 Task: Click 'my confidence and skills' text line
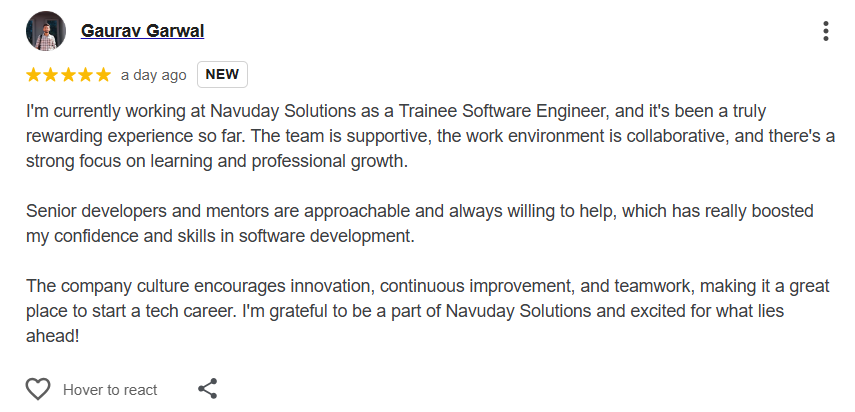[x=220, y=236]
